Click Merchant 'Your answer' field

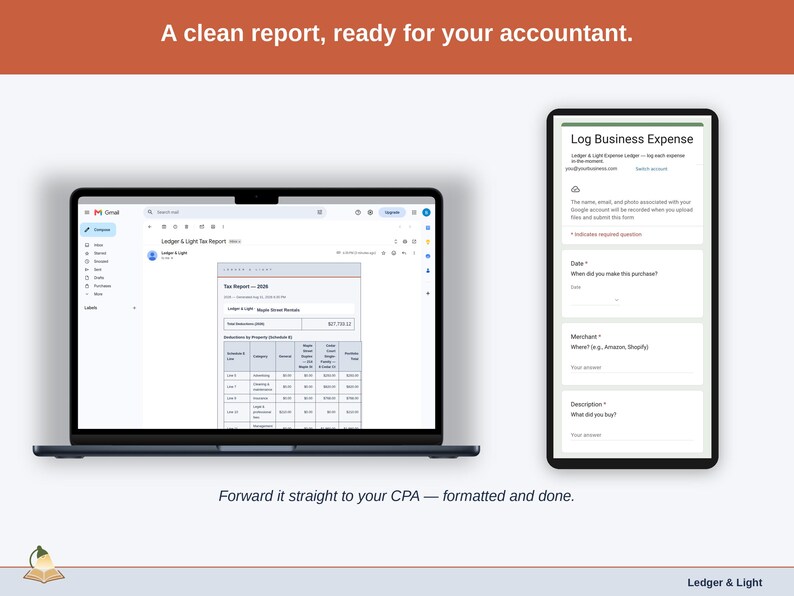pos(631,368)
